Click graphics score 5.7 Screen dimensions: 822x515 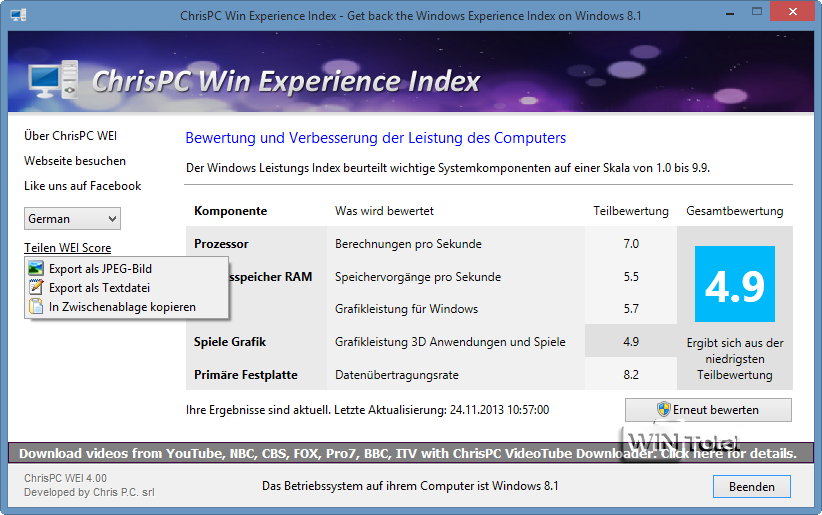pos(631,309)
